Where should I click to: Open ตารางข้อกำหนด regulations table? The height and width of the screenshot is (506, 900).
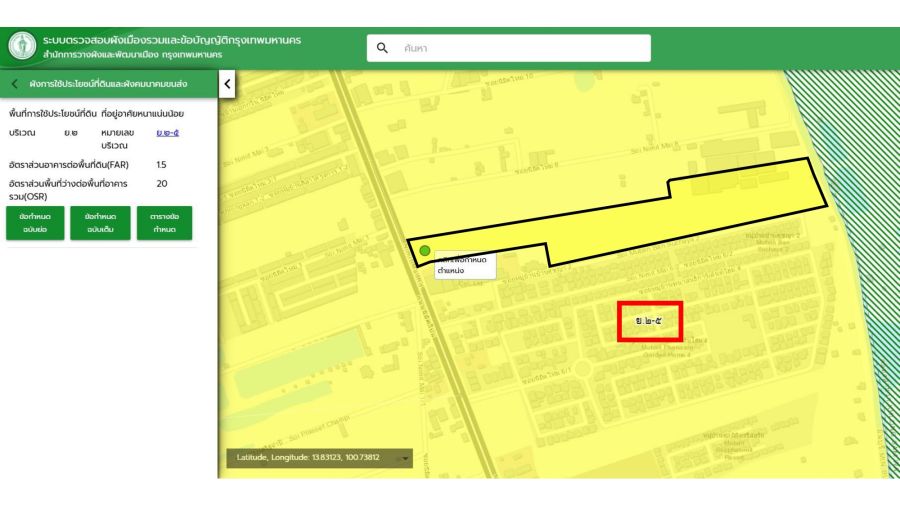click(x=165, y=222)
